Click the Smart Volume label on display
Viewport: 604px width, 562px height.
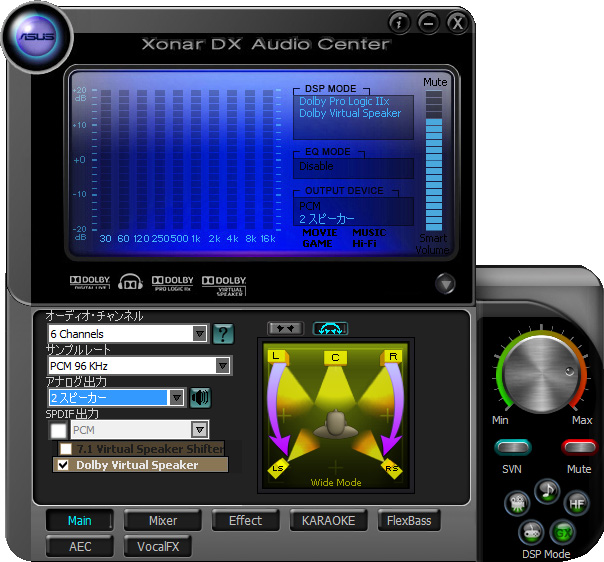(433, 244)
